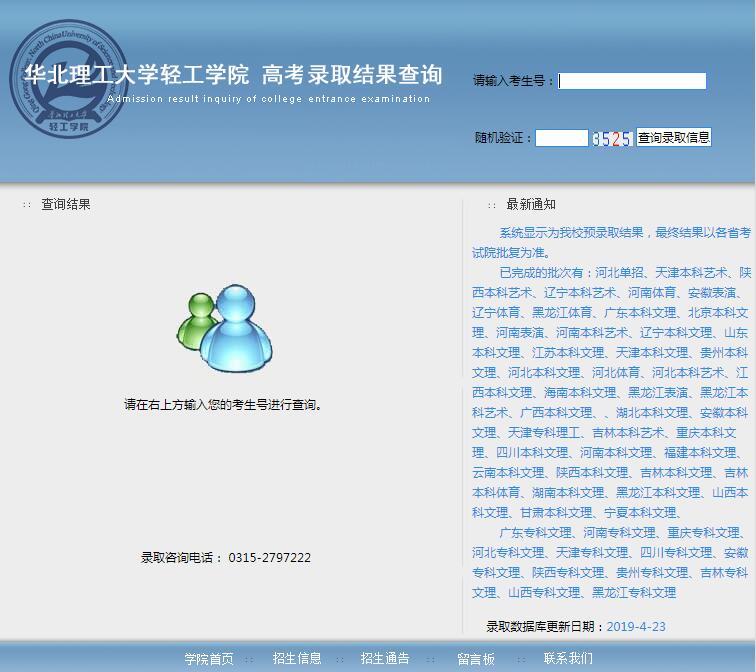
Task: Click the college circular logo emblem
Action: coord(68,79)
